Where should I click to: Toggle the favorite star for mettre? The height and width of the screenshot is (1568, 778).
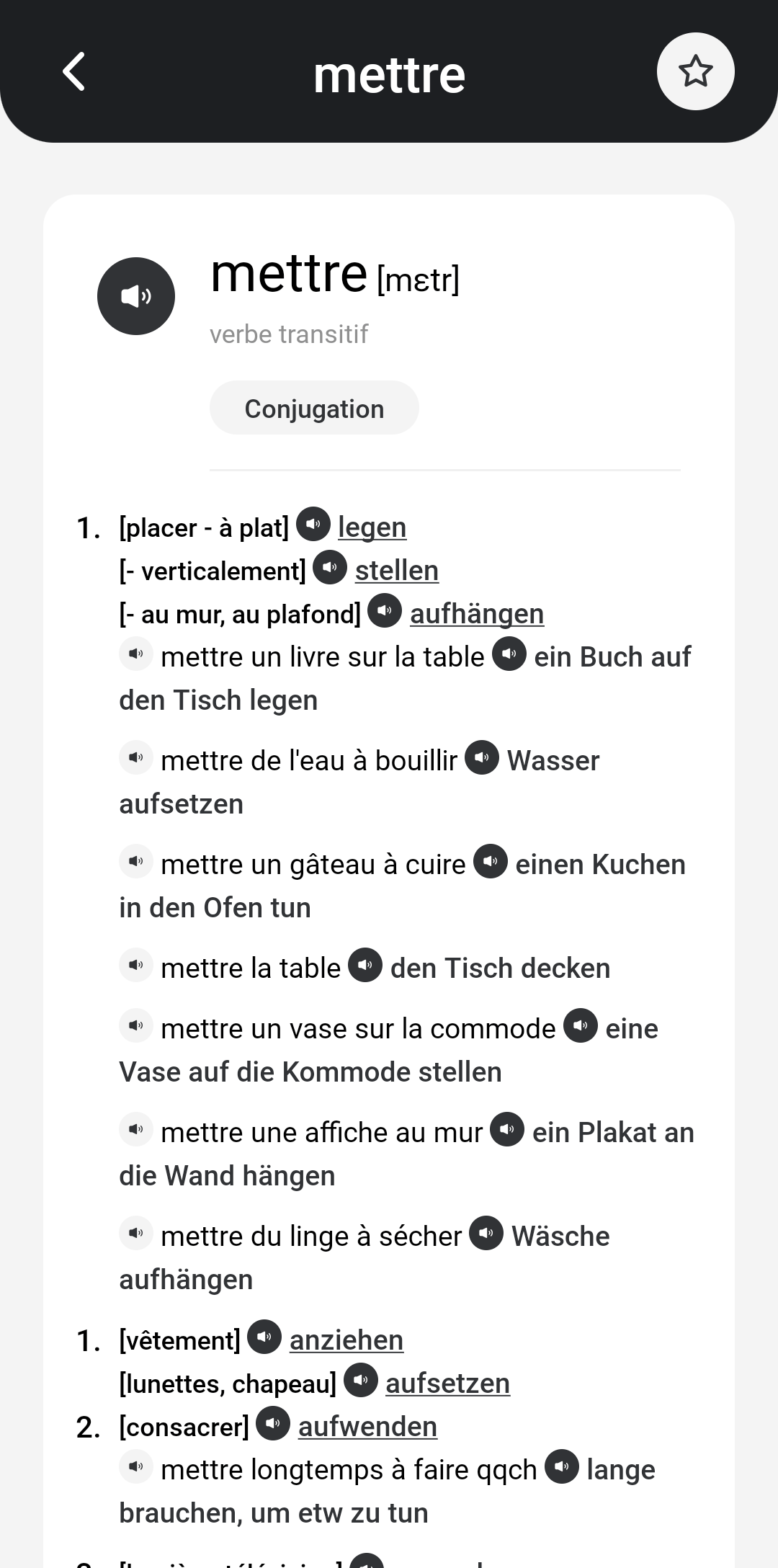[695, 71]
